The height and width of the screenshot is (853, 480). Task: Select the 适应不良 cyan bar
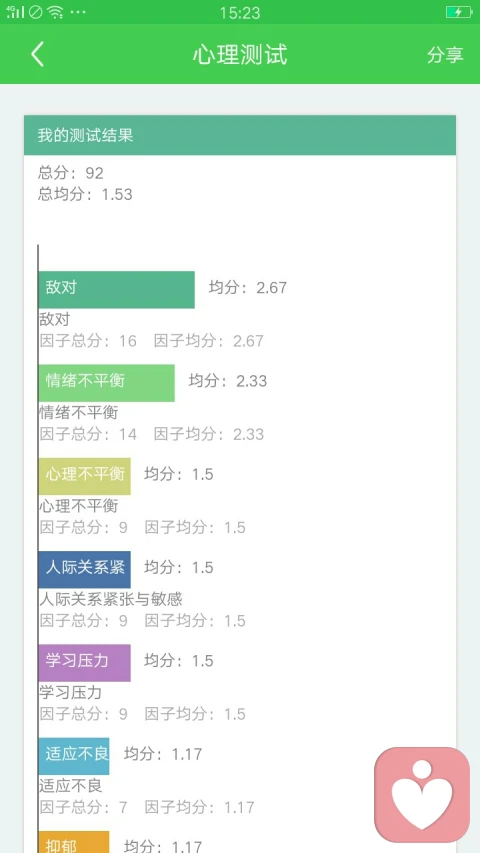(74, 756)
